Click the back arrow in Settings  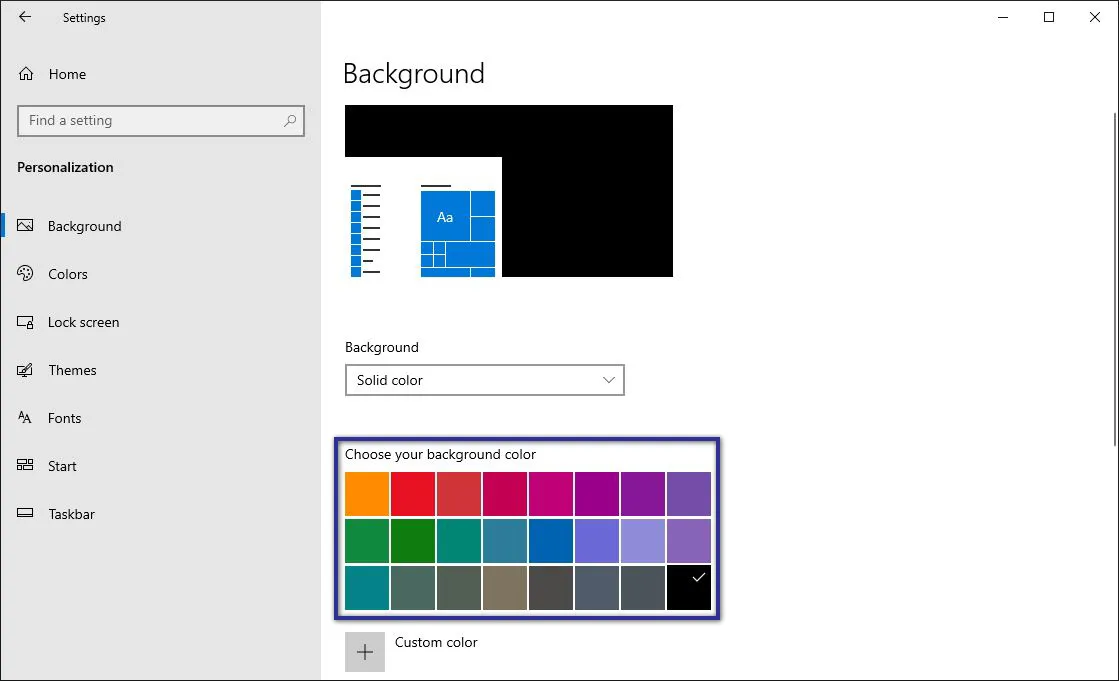tap(24, 17)
